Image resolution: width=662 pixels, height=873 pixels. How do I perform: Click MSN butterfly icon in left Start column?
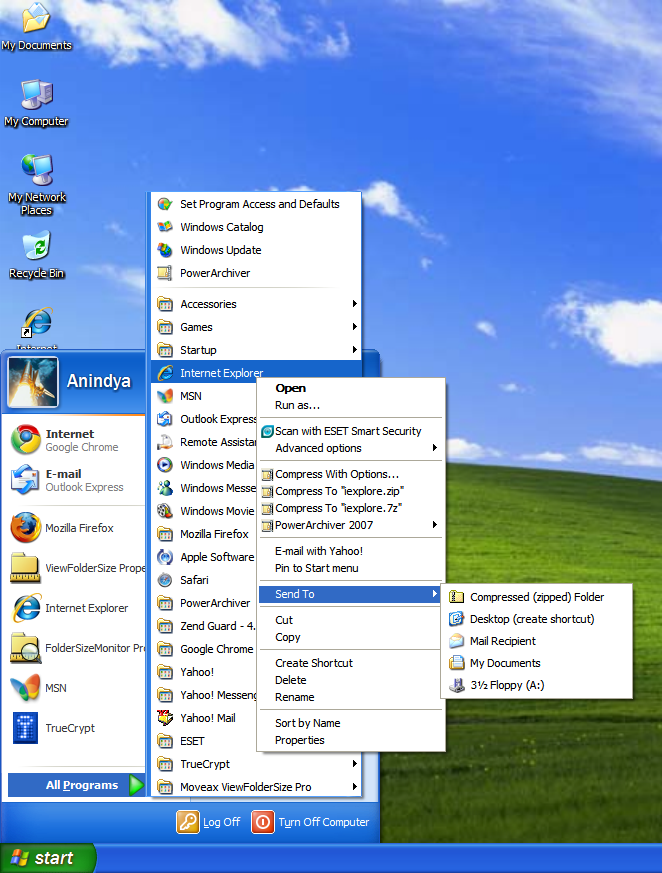(25, 688)
